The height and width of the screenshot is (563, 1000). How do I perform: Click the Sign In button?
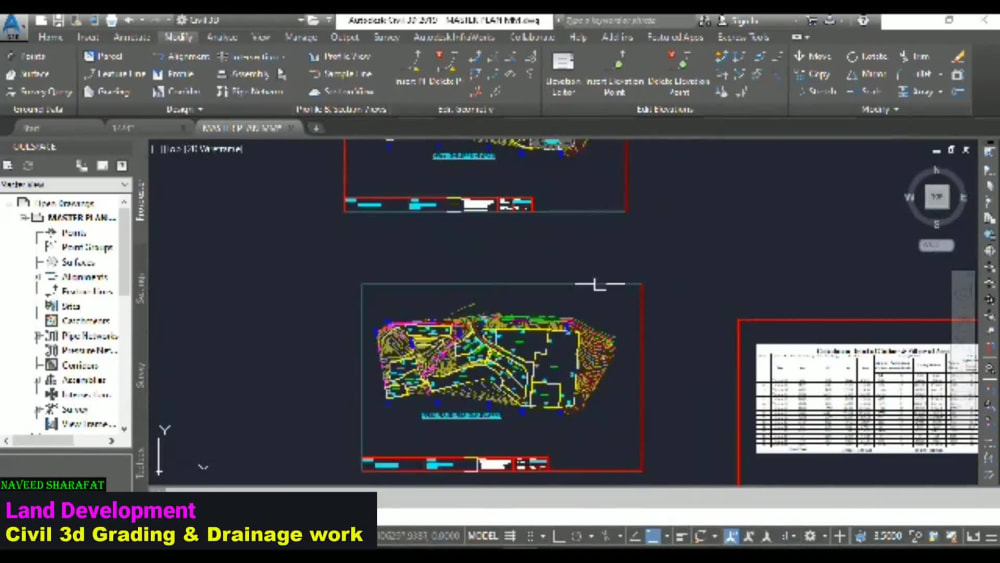(738, 20)
